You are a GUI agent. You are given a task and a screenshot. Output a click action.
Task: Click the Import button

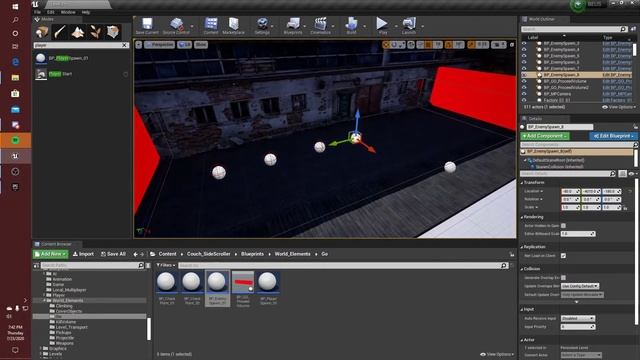pyautogui.click(x=83, y=254)
